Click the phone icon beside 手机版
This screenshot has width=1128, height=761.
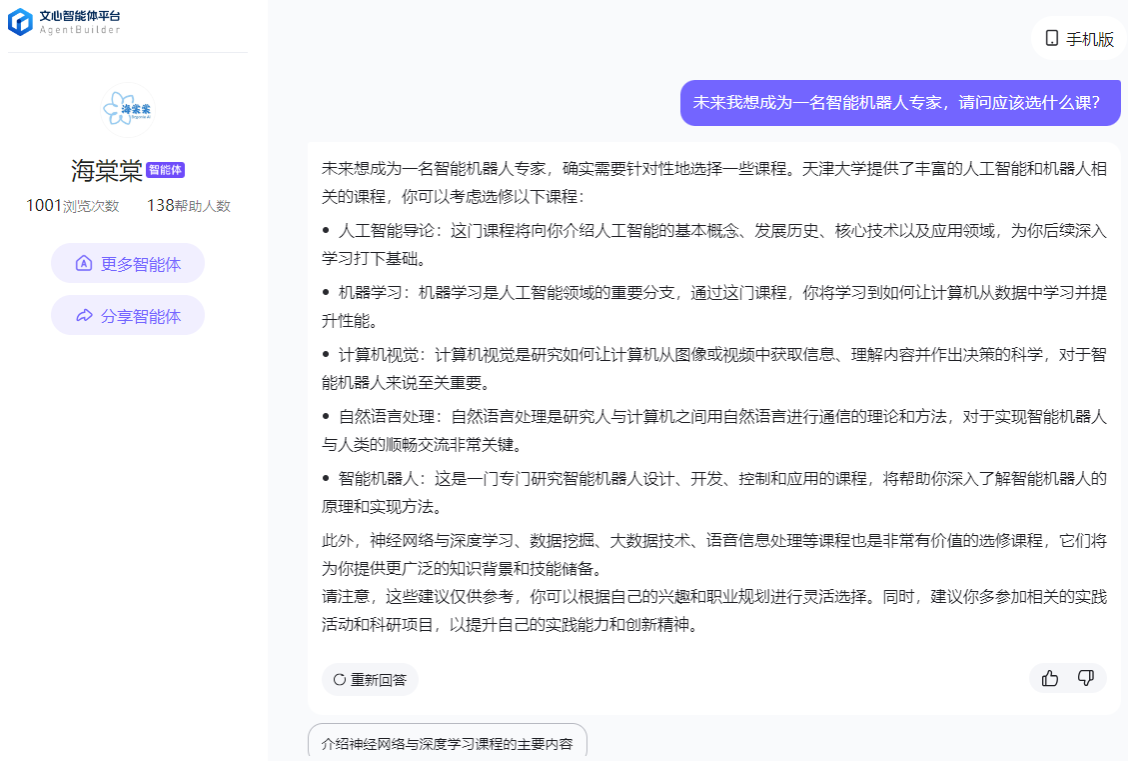pyautogui.click(x=1051, y=39)
